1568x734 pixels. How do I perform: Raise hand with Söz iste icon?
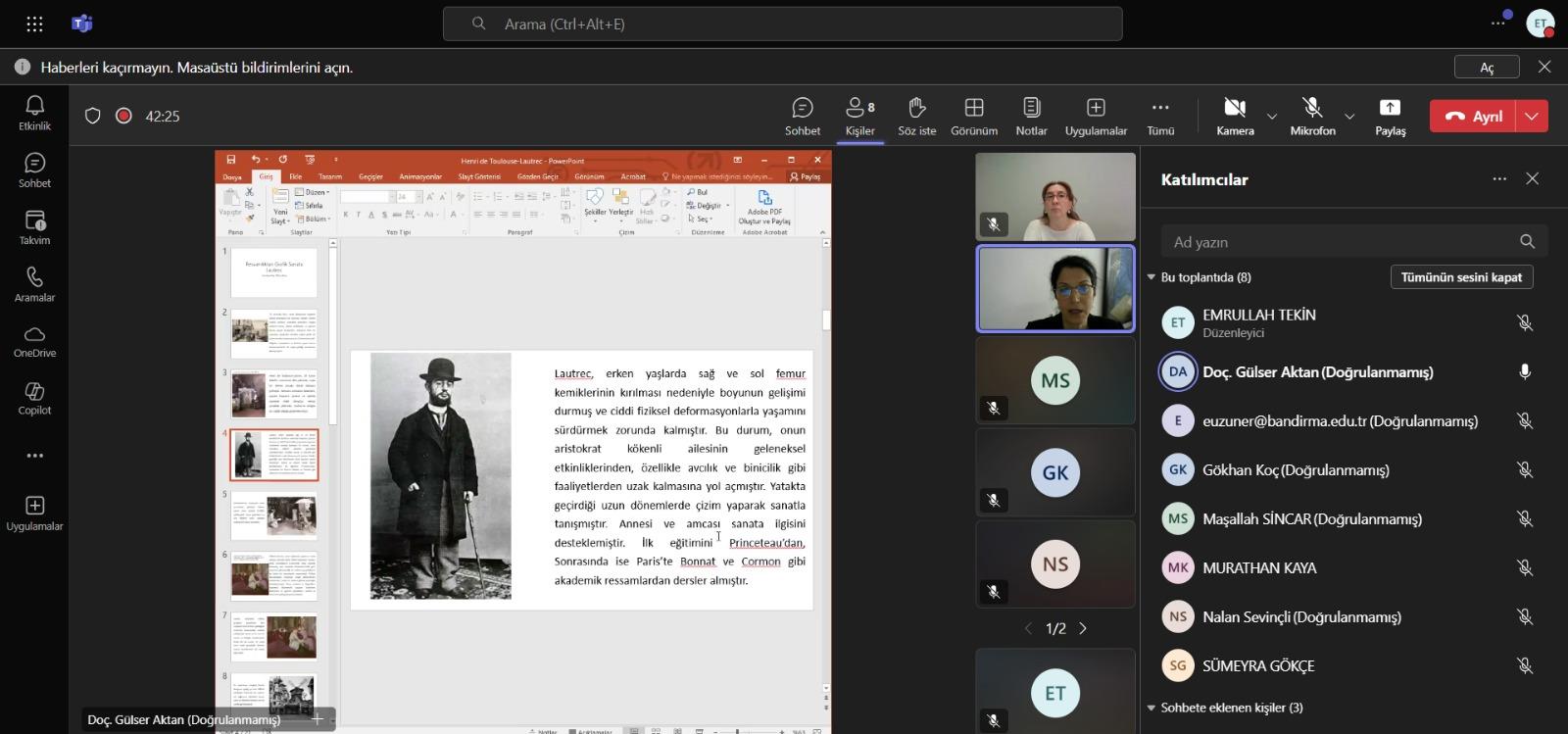tap(916, 115)
